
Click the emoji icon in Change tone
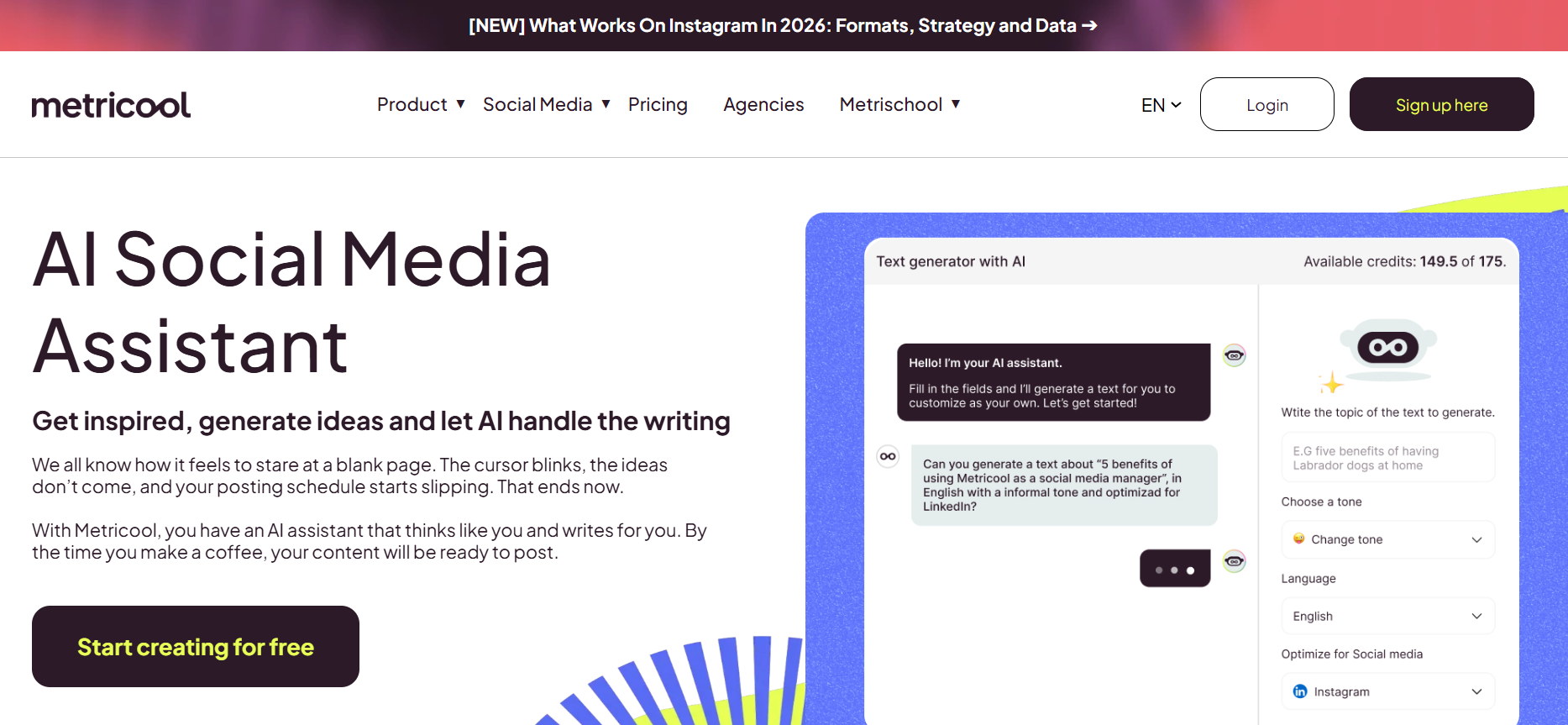point(1298,538)
